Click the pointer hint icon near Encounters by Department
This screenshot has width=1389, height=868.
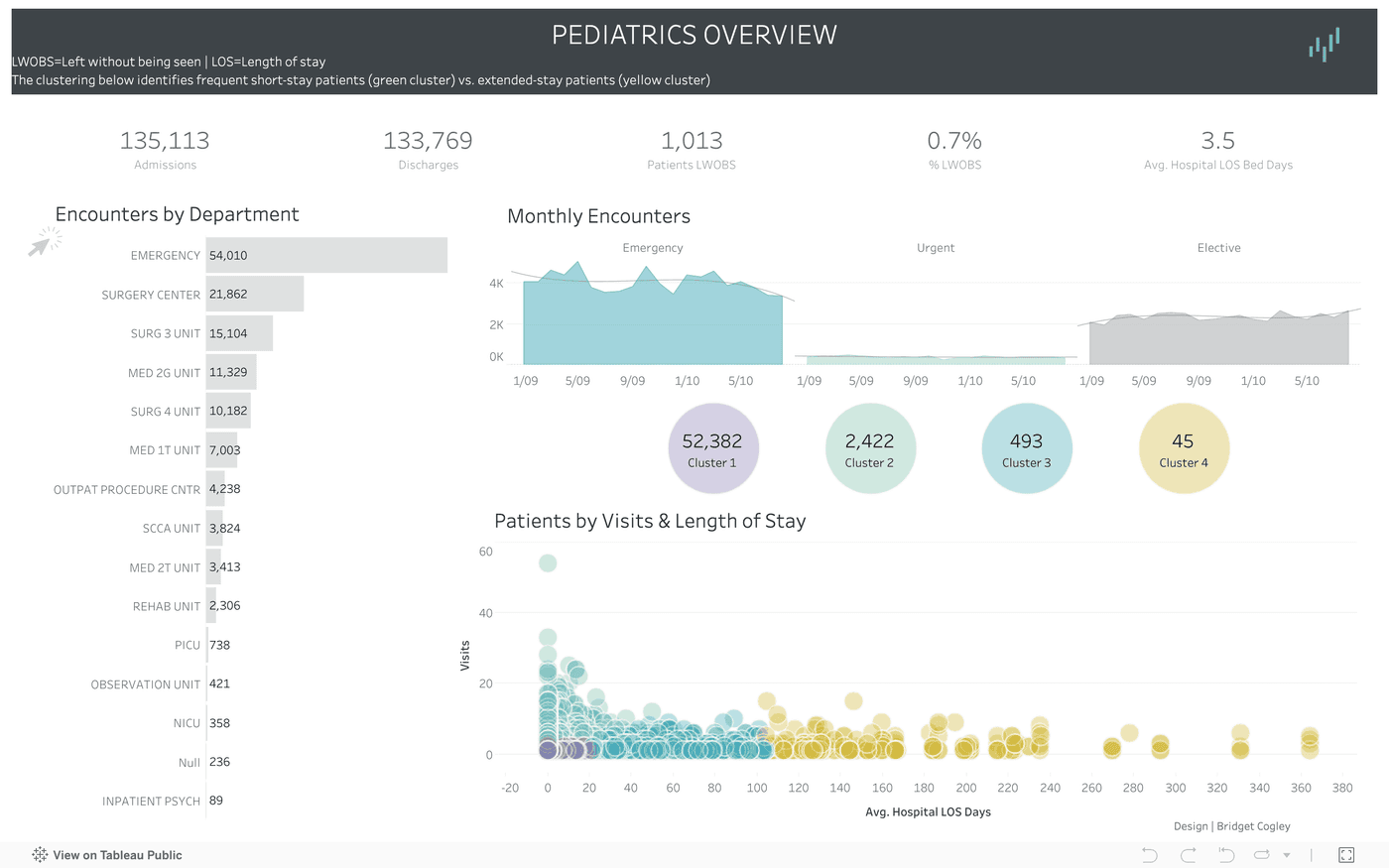tap(45, 241)
